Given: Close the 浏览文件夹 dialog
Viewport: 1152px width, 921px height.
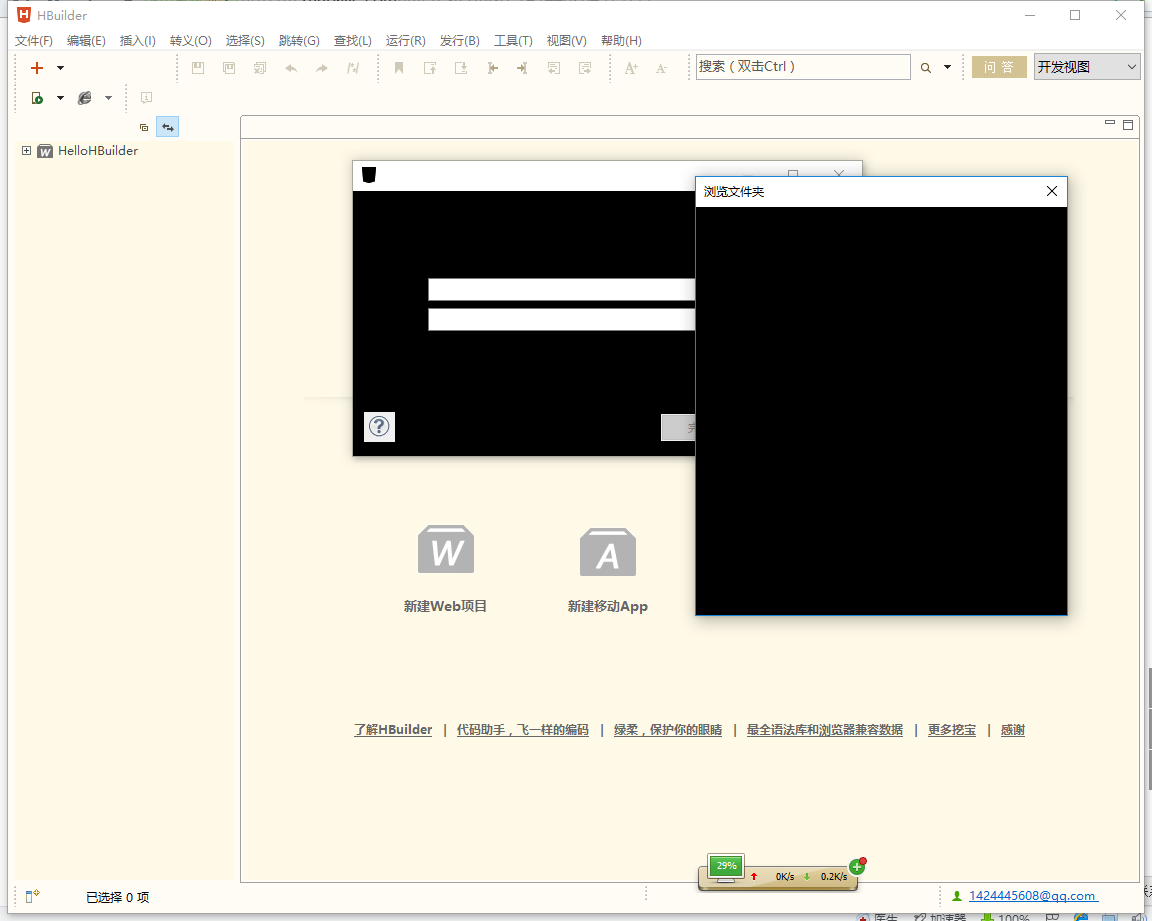Looking at the screenshot, I should coord(1051,192).
